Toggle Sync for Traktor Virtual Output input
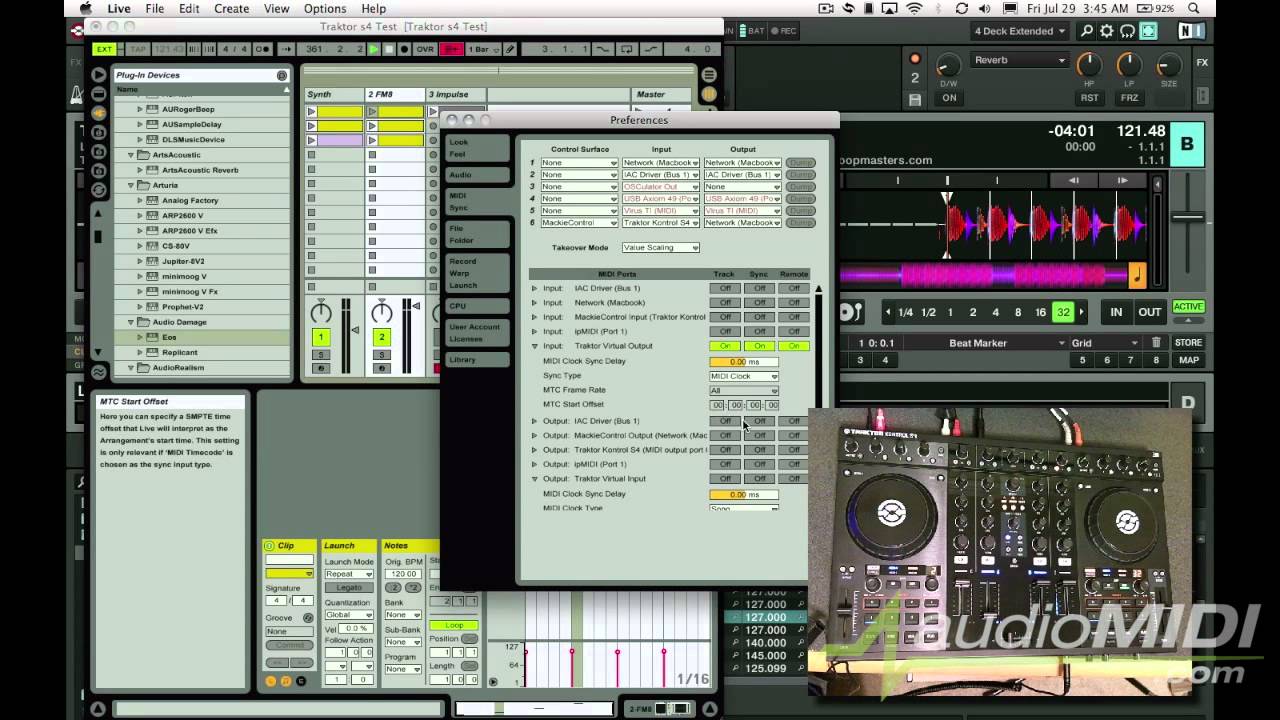The image size is (1280, 720). [759, 346]
